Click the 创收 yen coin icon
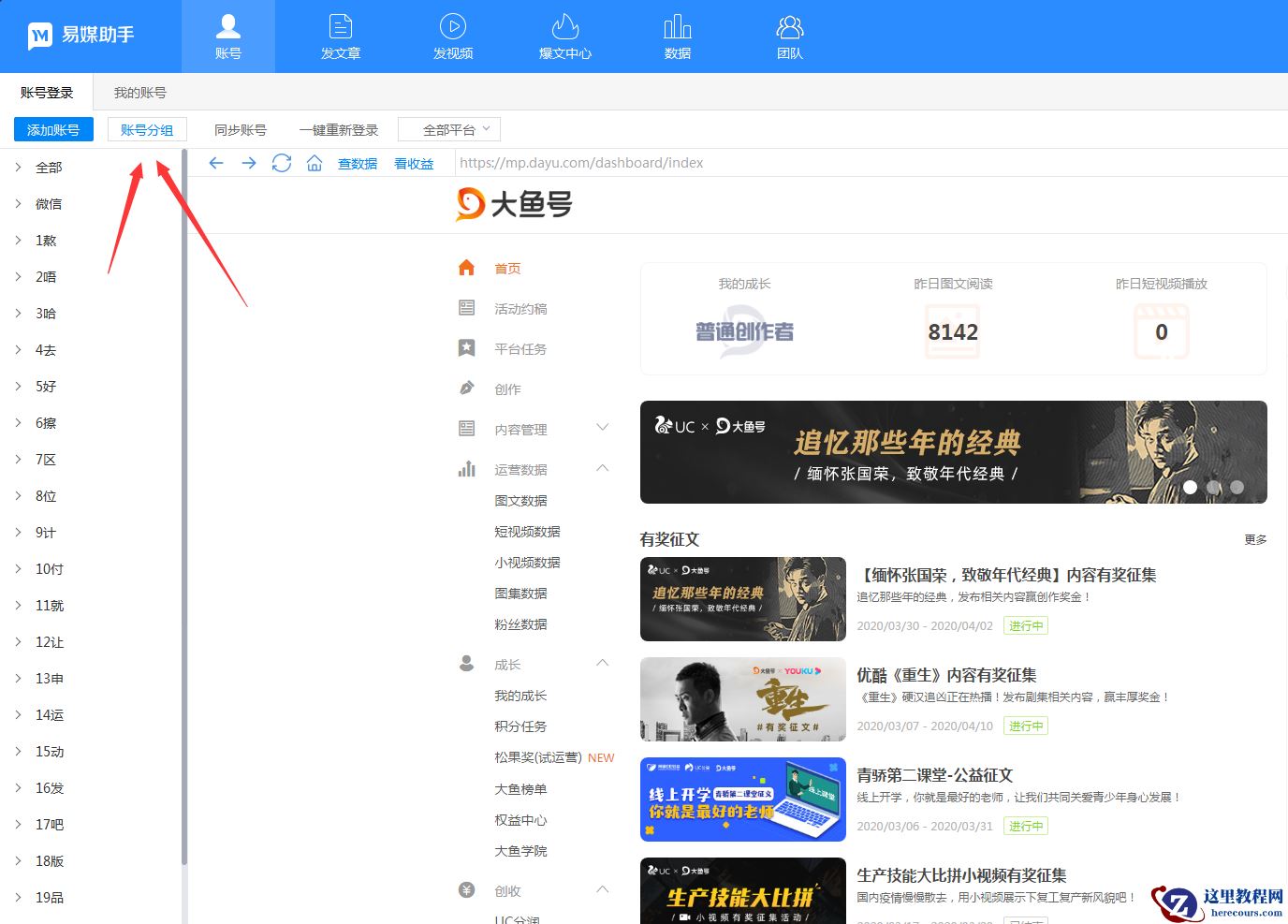The height and width of the screenshot is (924, 1288). coord(467,890)
